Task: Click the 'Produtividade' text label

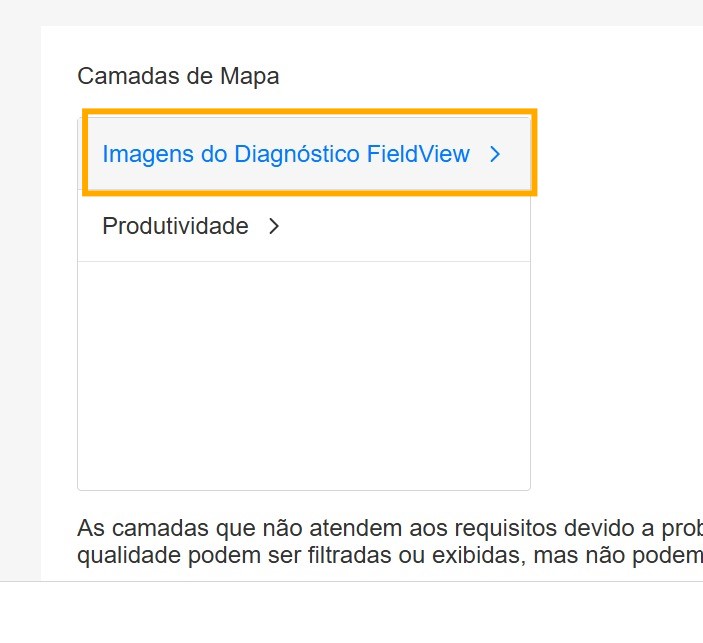Action: (x=175, y=227)
